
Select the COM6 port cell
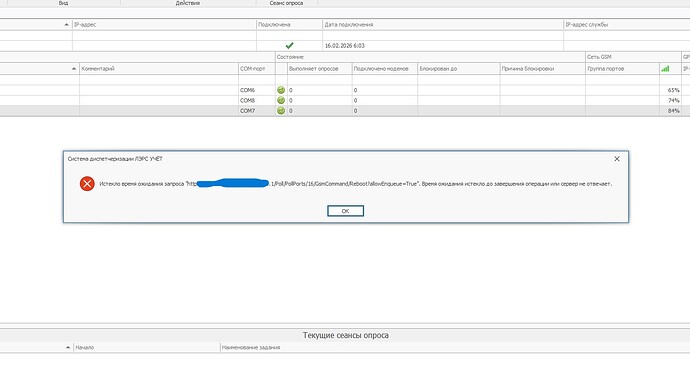click(257, 90)
